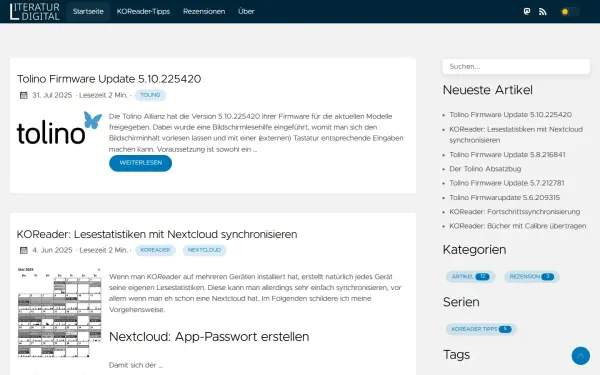
Task: Click the reading statistics calendar thumbnail
Action: pos(59,313)
